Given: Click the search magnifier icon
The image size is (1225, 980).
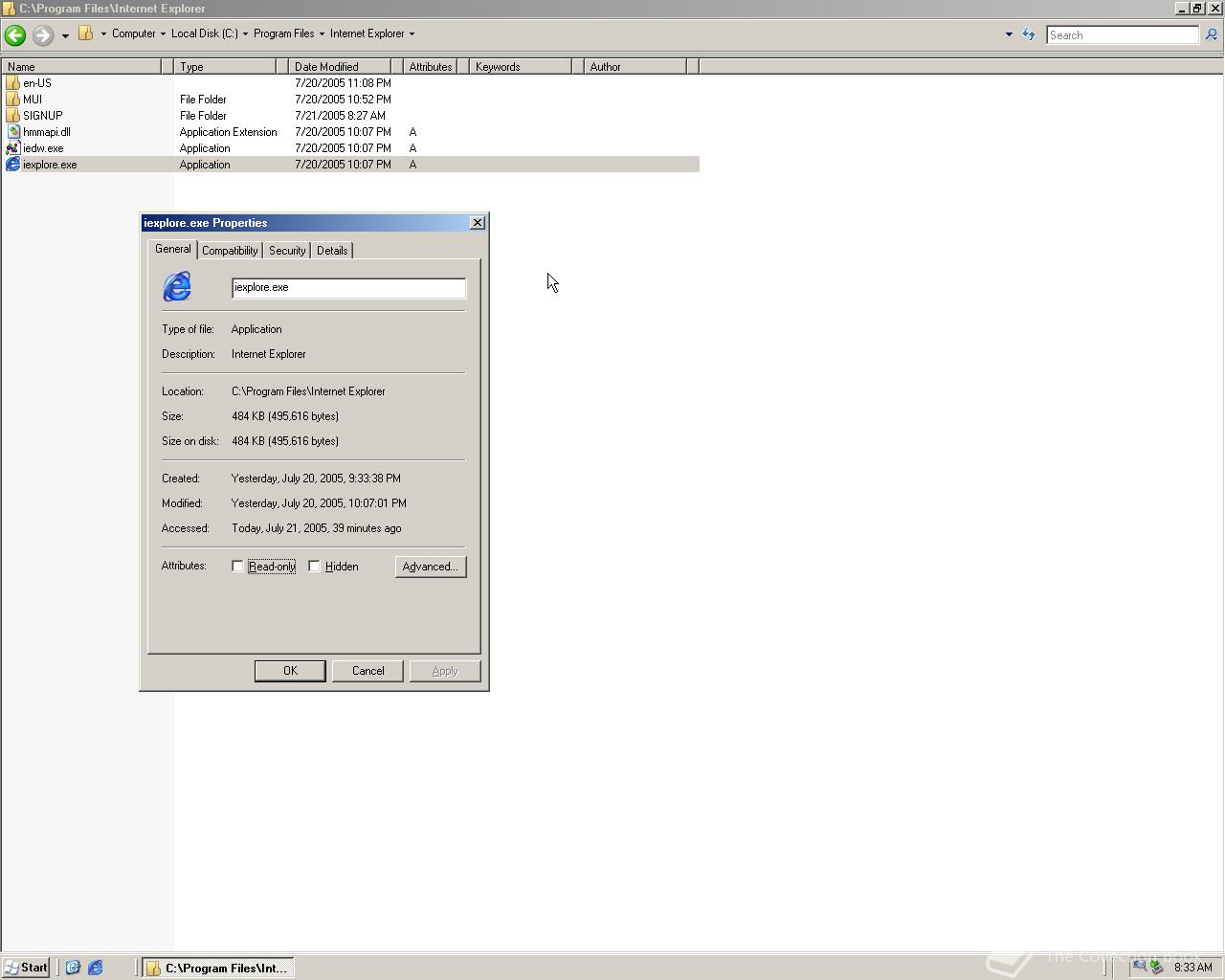Looking at the screenshot, I should [1211, 35].
